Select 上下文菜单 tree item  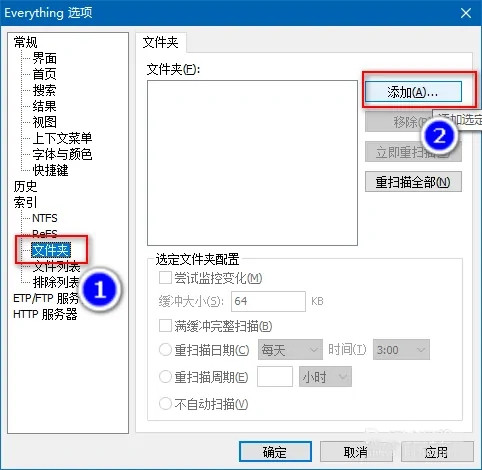pos(62,138)
